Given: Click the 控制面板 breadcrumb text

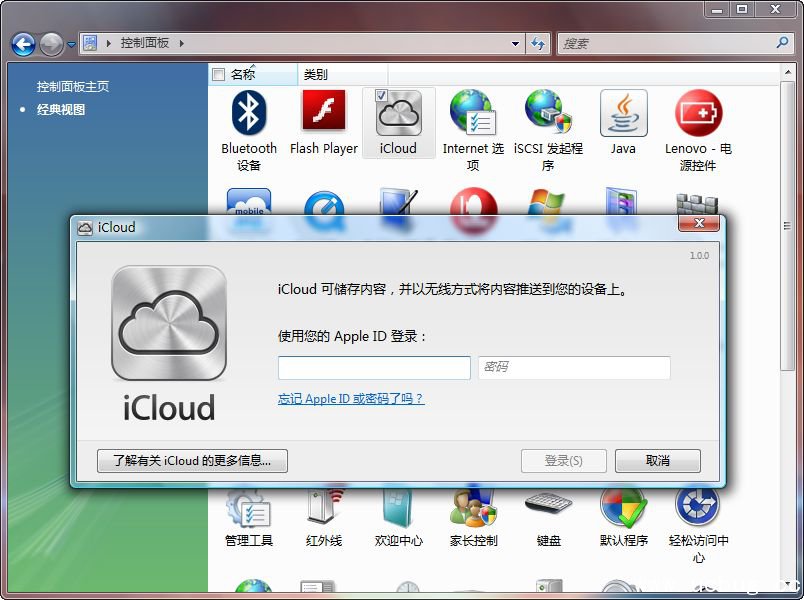Looking at the screenshot, I should [x=145, y=43].
